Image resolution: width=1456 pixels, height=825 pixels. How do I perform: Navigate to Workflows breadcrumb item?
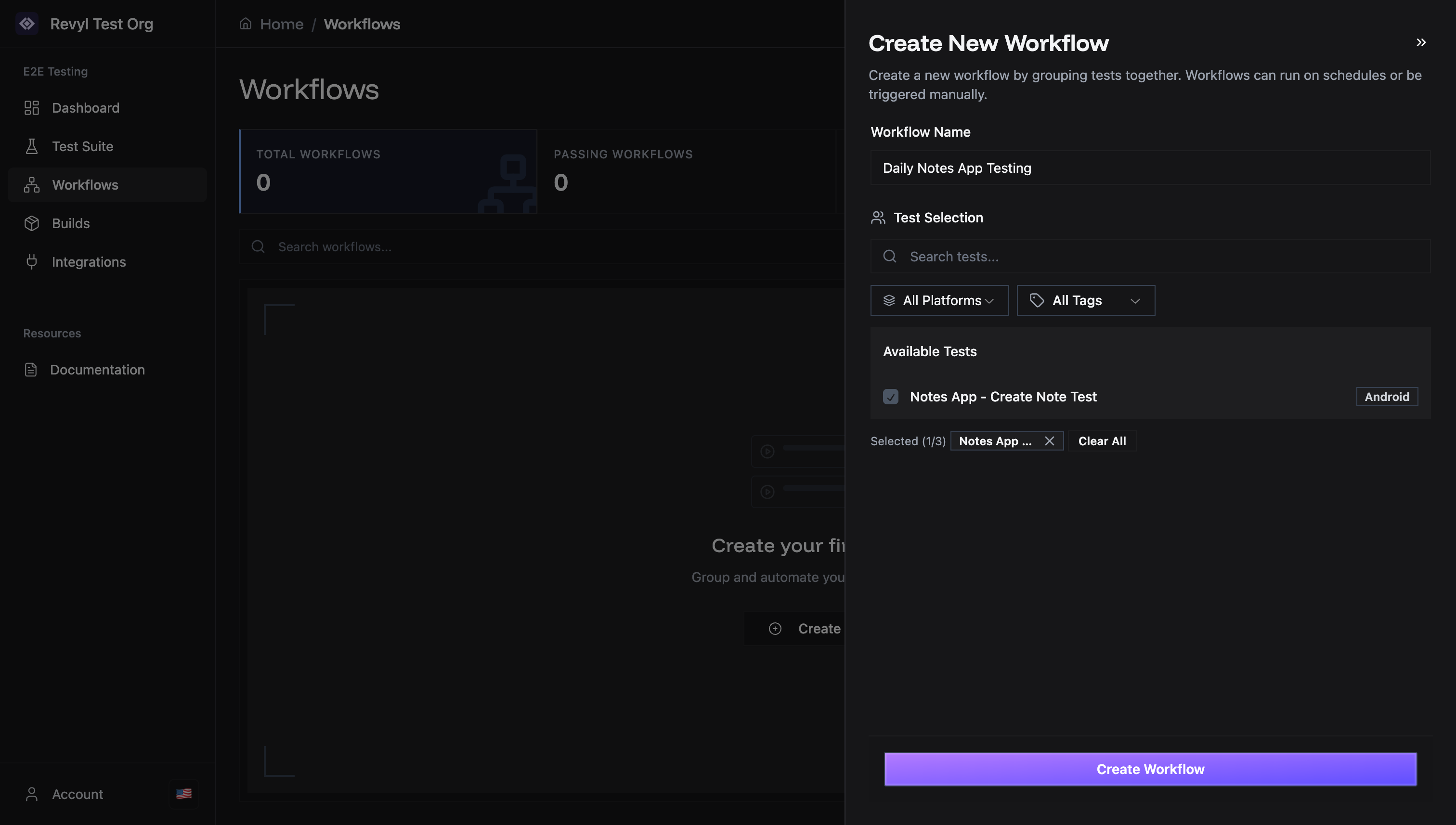tap(362, 24)
